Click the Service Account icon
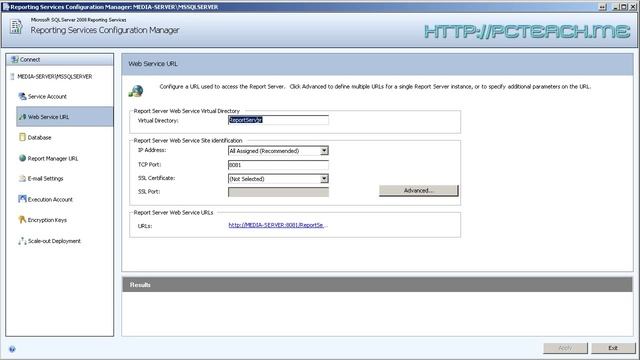Screen dimensions: 640x360 [x=22, y=96]
